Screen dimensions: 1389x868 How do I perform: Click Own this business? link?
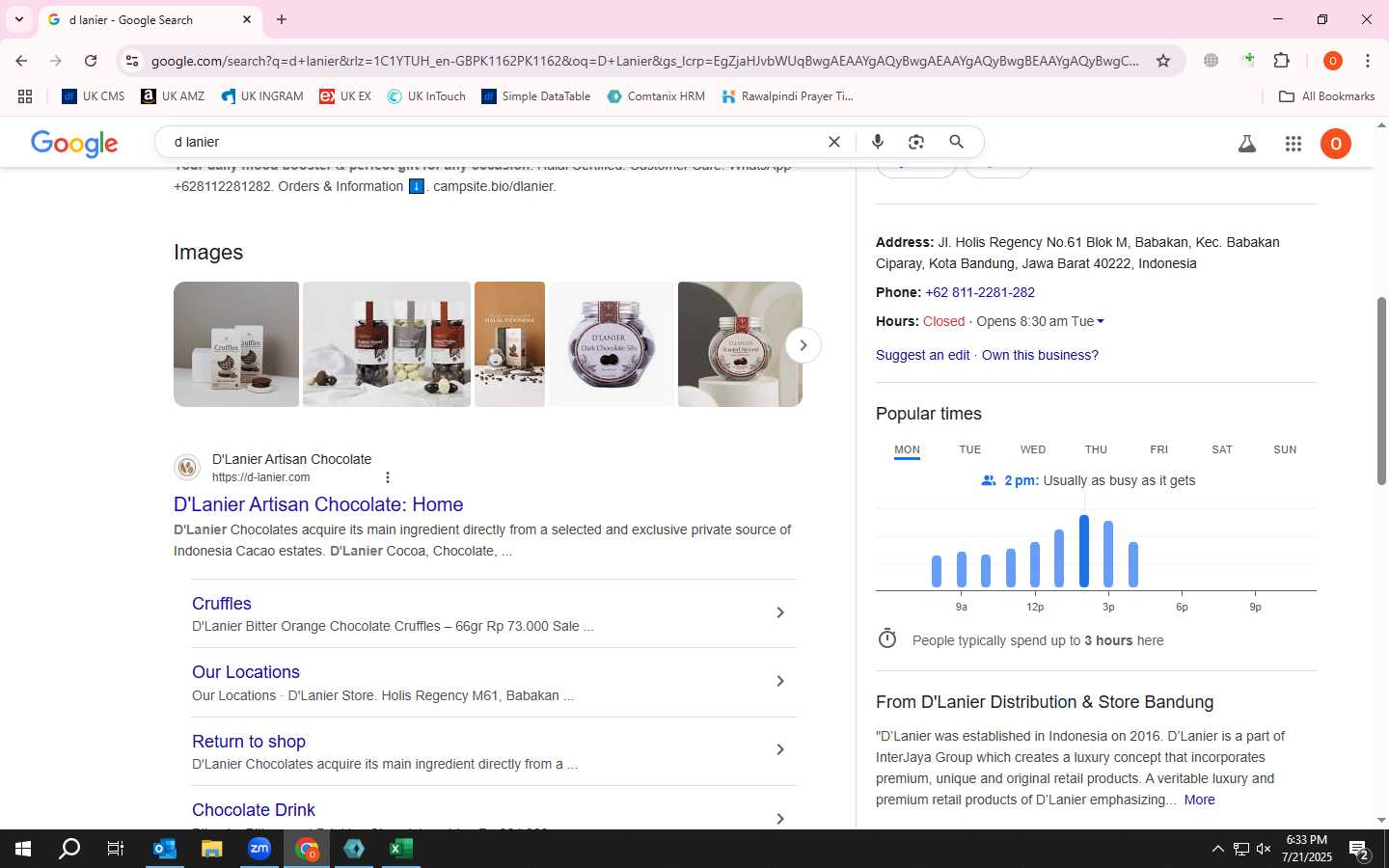1040,355
